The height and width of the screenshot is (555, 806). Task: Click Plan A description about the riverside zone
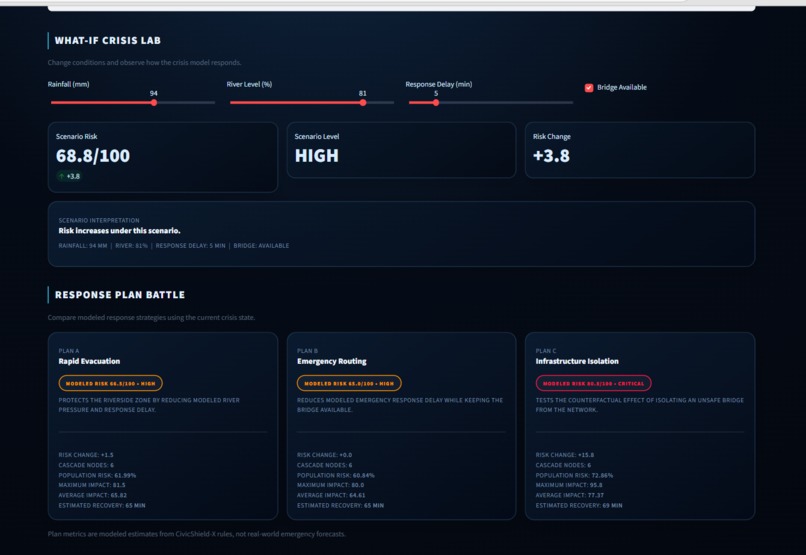149,405
